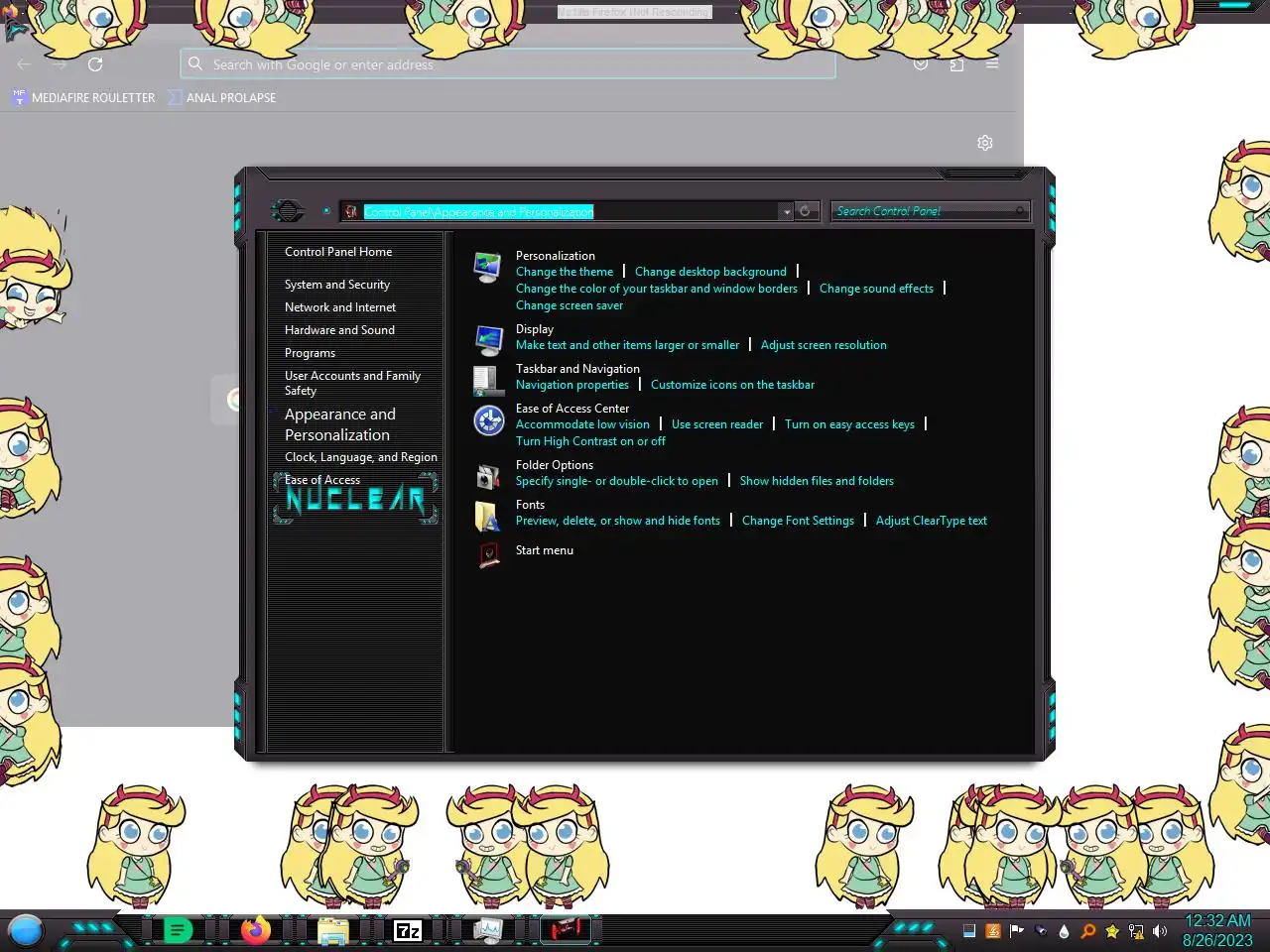This screenshot has height=952, width=1270.
Task: Open MEDIAFIRE ROULETTER bookmark in Firefox
Action: click(x=83, y=97)
